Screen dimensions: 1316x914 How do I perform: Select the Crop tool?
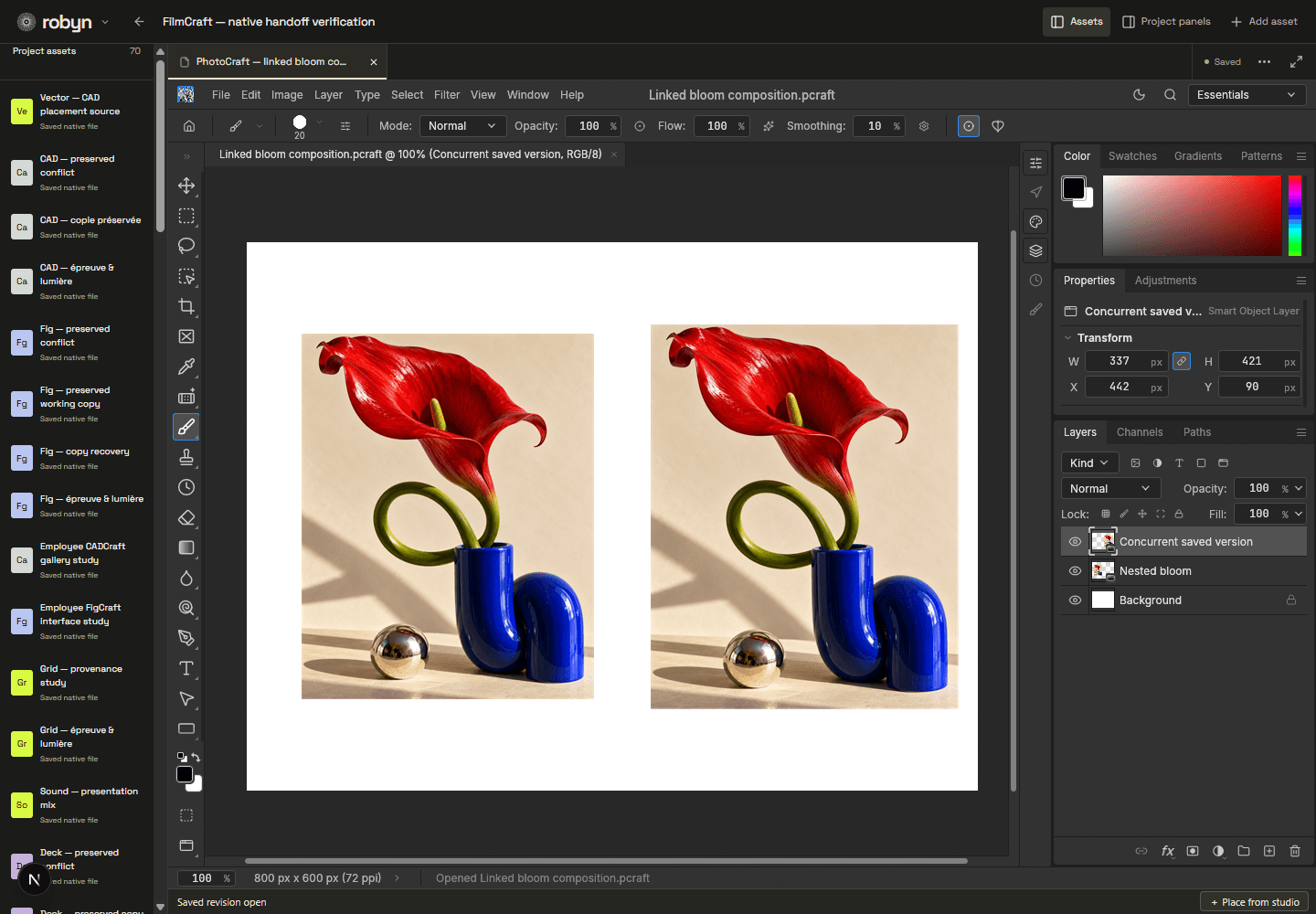186,306
